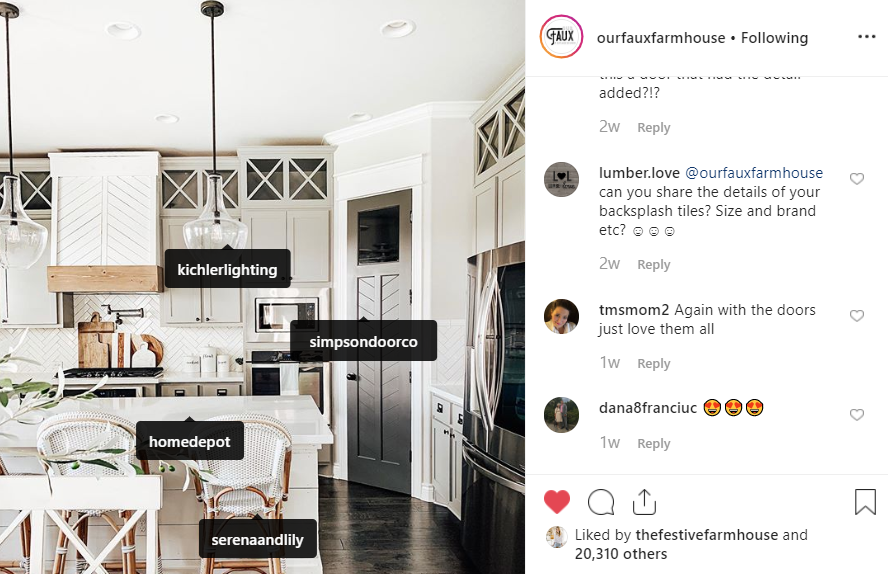Open the comment speech bubble icon
This screenshot has width=888, height=574.
pyautogui.click(x=601, y=502)
